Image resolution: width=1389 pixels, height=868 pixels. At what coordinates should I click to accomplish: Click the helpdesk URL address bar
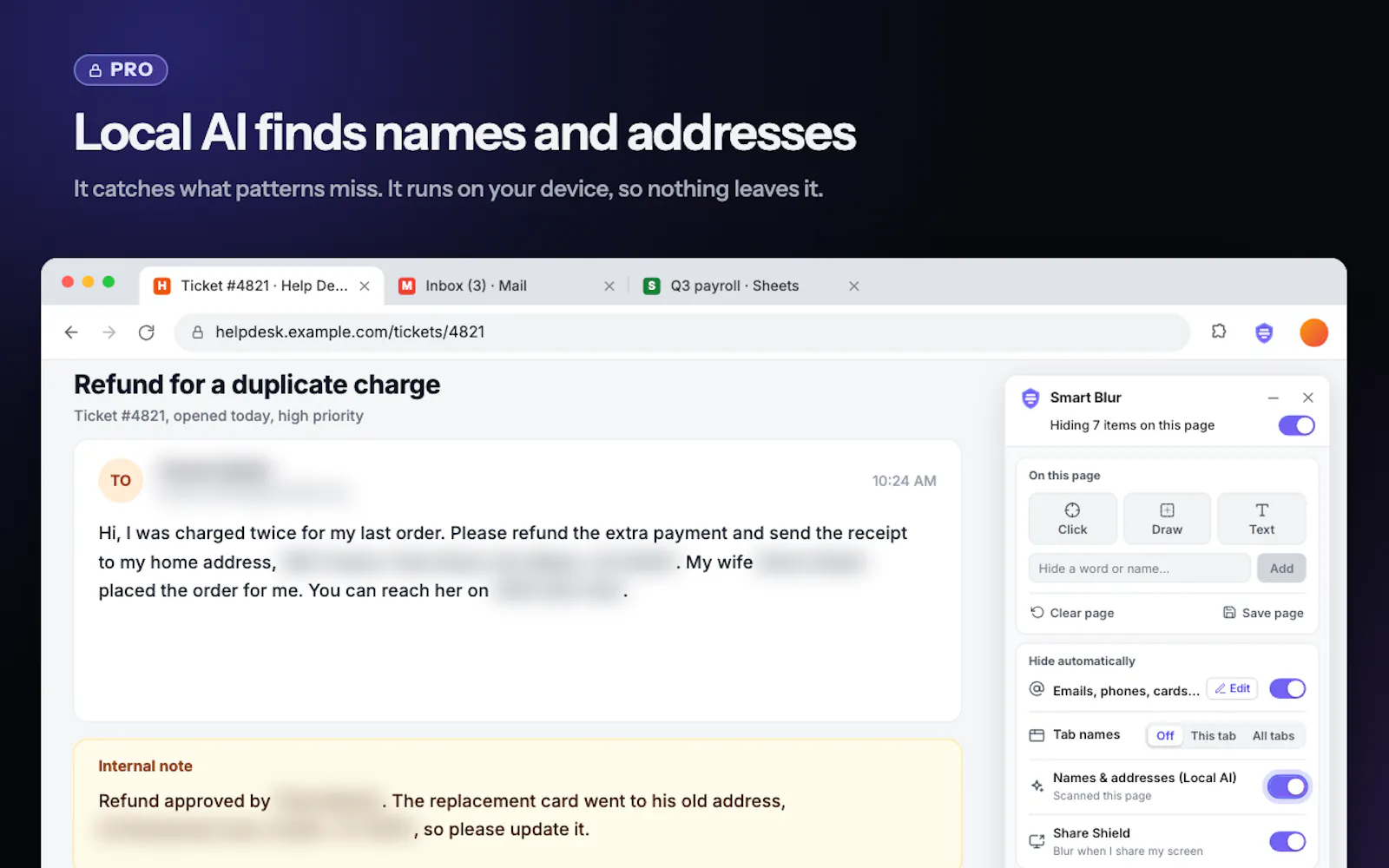pos(681,332)
